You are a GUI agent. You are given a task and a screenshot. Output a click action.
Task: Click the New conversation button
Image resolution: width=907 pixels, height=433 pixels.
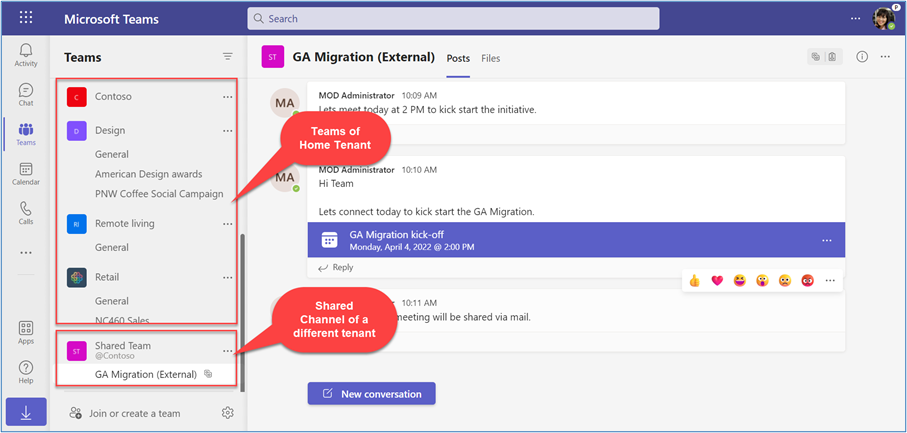tap(371, 394)
